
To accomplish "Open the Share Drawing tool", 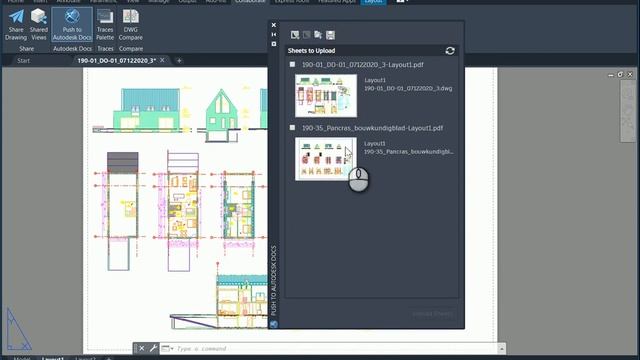I will [16, 24].
